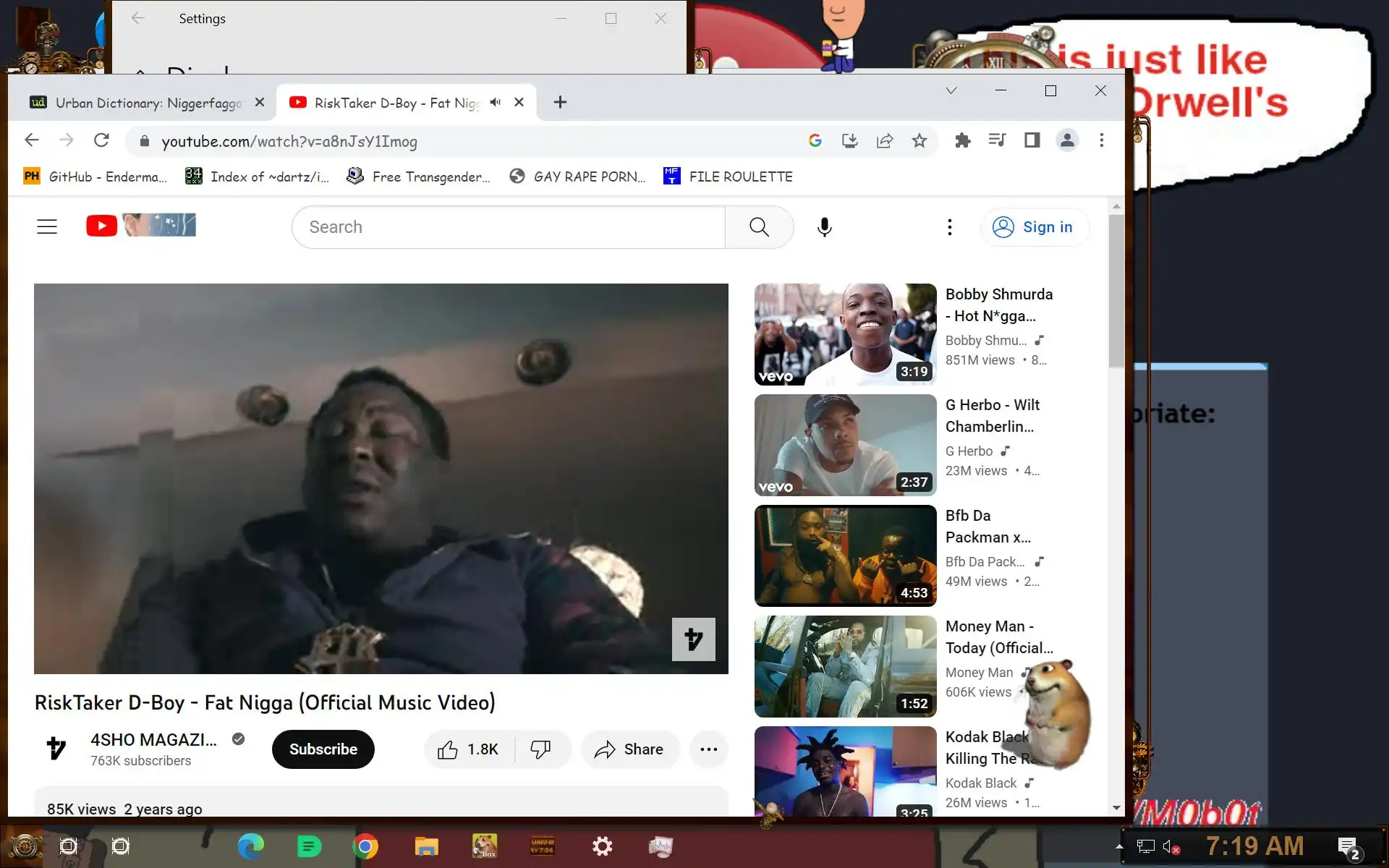Switch to Urban Dictionary tab
Viewport: 1389px width, 868px height.
[145, 103]
